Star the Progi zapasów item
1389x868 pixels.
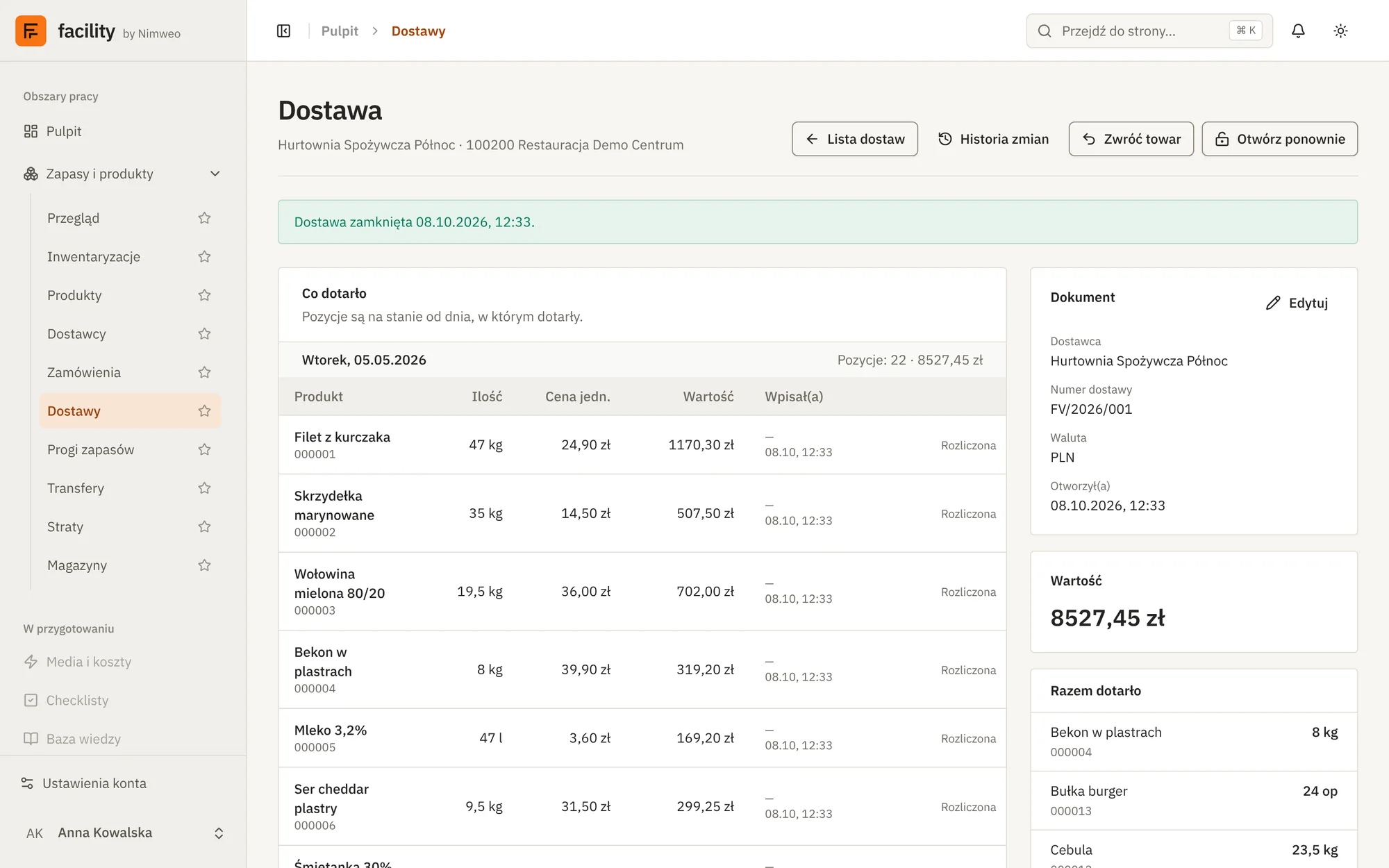pos(204,449)
